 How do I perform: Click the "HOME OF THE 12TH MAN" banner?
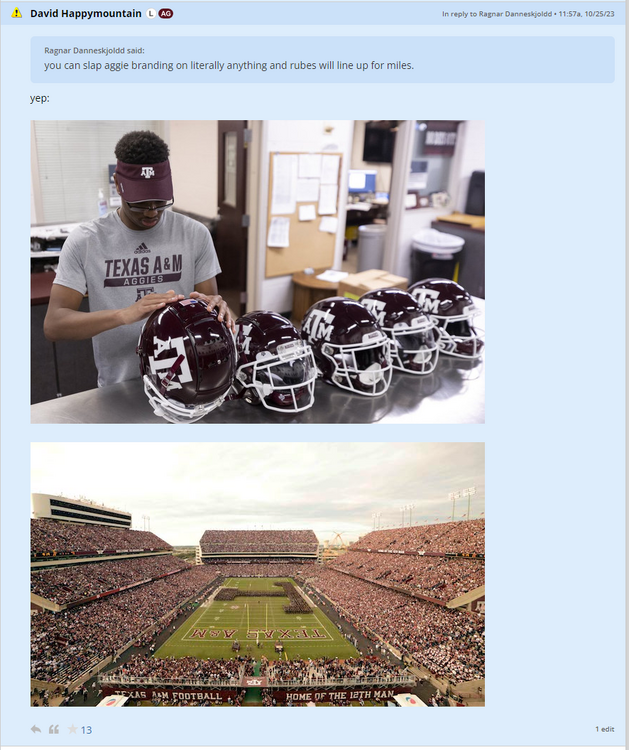tap(339, 696)
